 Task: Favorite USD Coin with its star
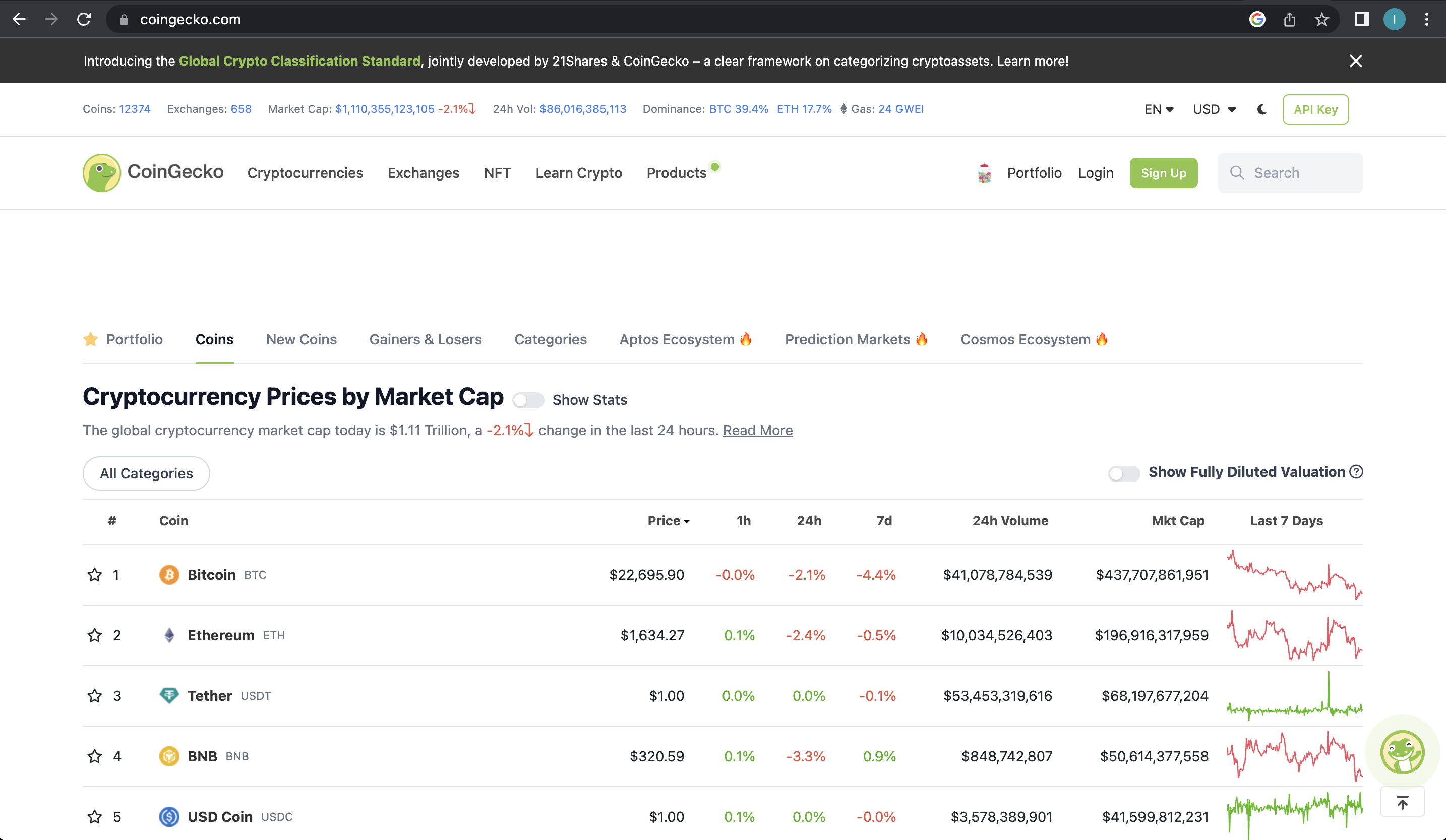(95, 816)
